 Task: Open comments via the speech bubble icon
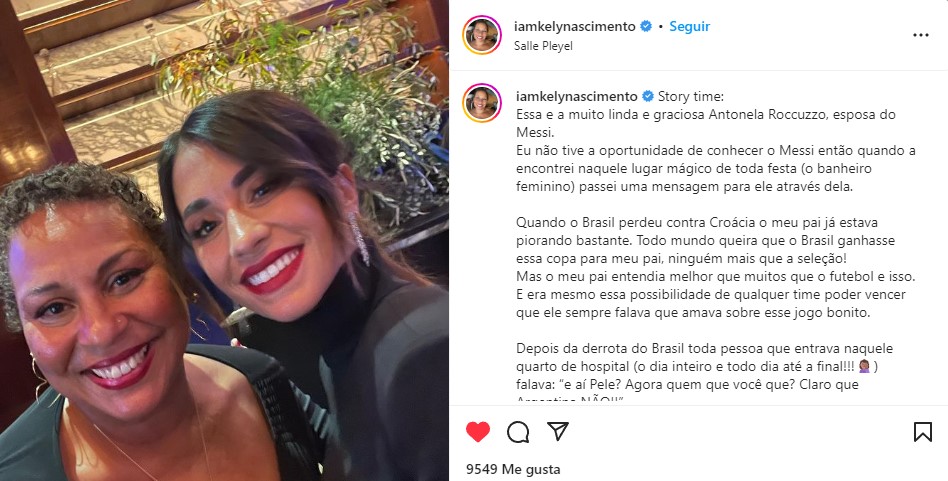(518, 432)
